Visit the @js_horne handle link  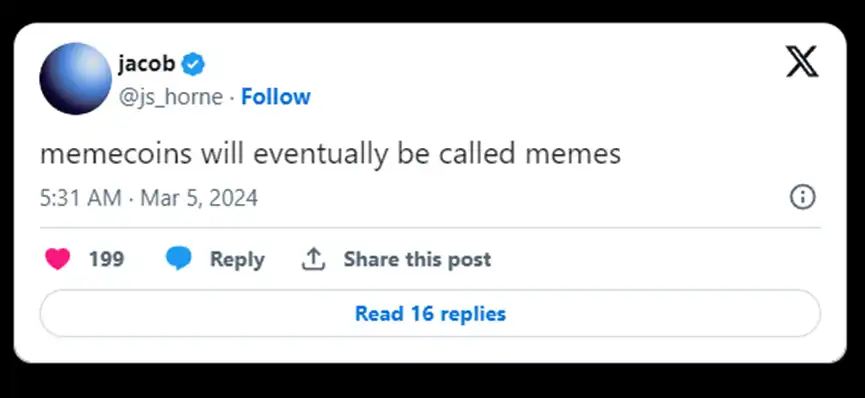pyautogui.click(x=171, y=97)
